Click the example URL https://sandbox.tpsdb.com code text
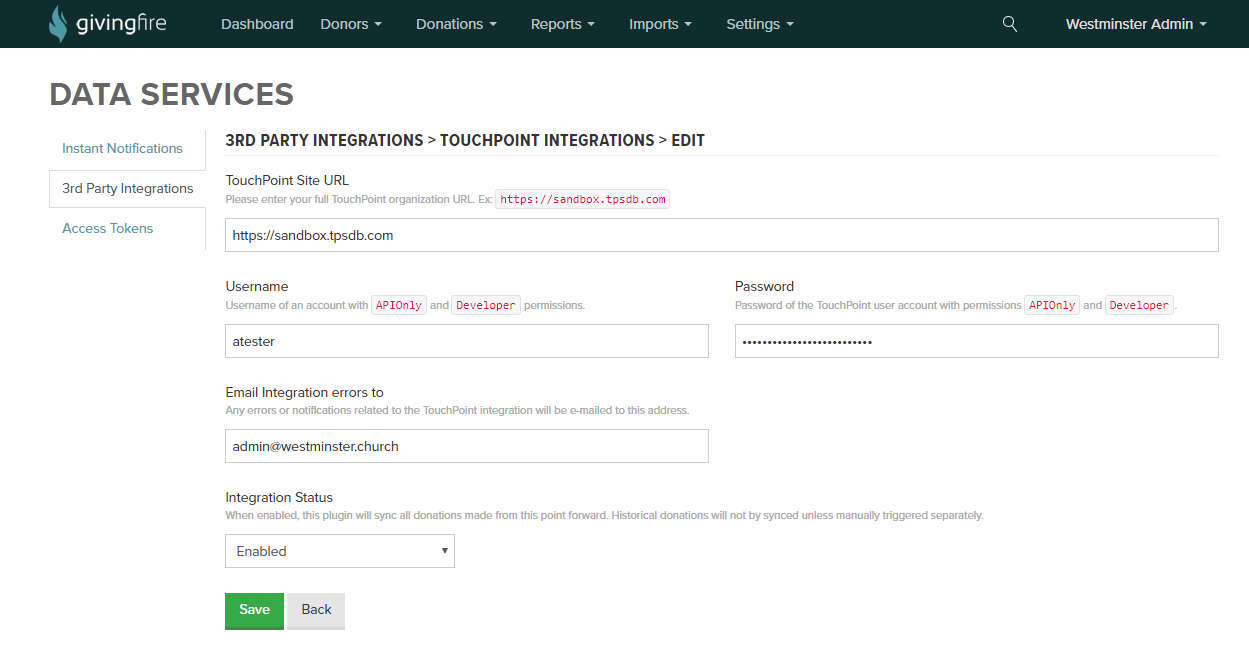The image size is (1249, 670). pos(582,199)
